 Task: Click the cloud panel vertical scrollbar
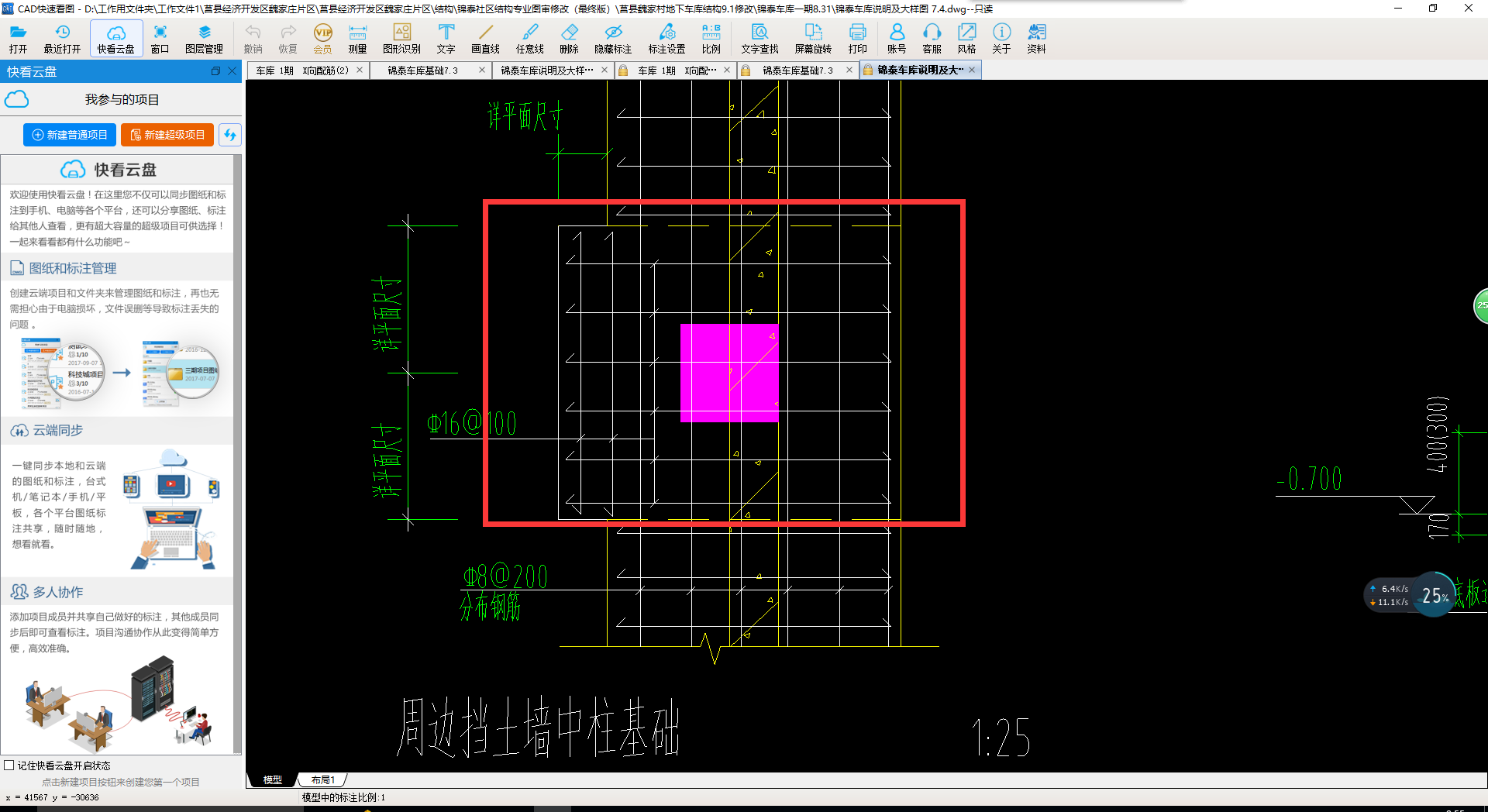pyautogui.click(x=237, y=453)
